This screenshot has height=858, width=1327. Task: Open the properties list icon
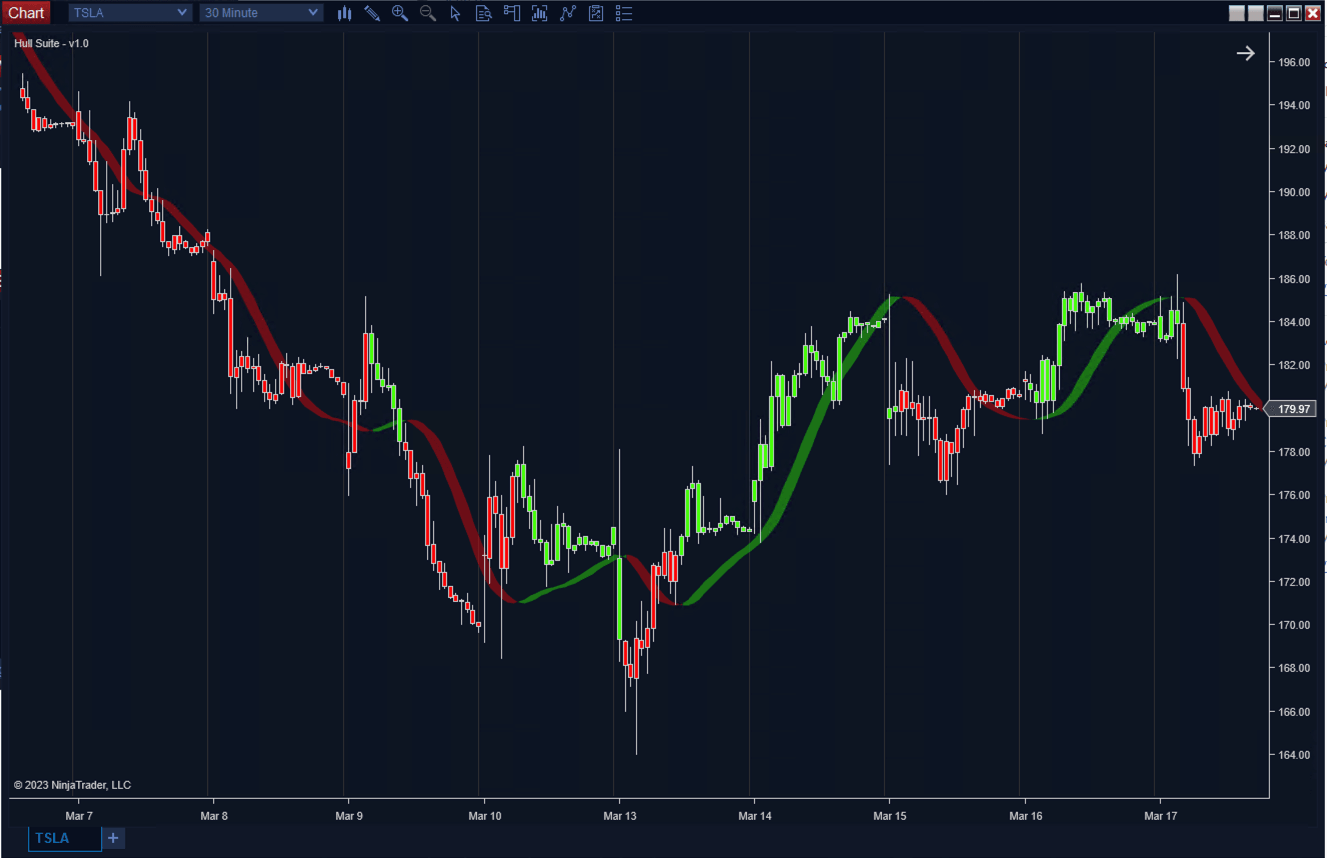[624, 13]
